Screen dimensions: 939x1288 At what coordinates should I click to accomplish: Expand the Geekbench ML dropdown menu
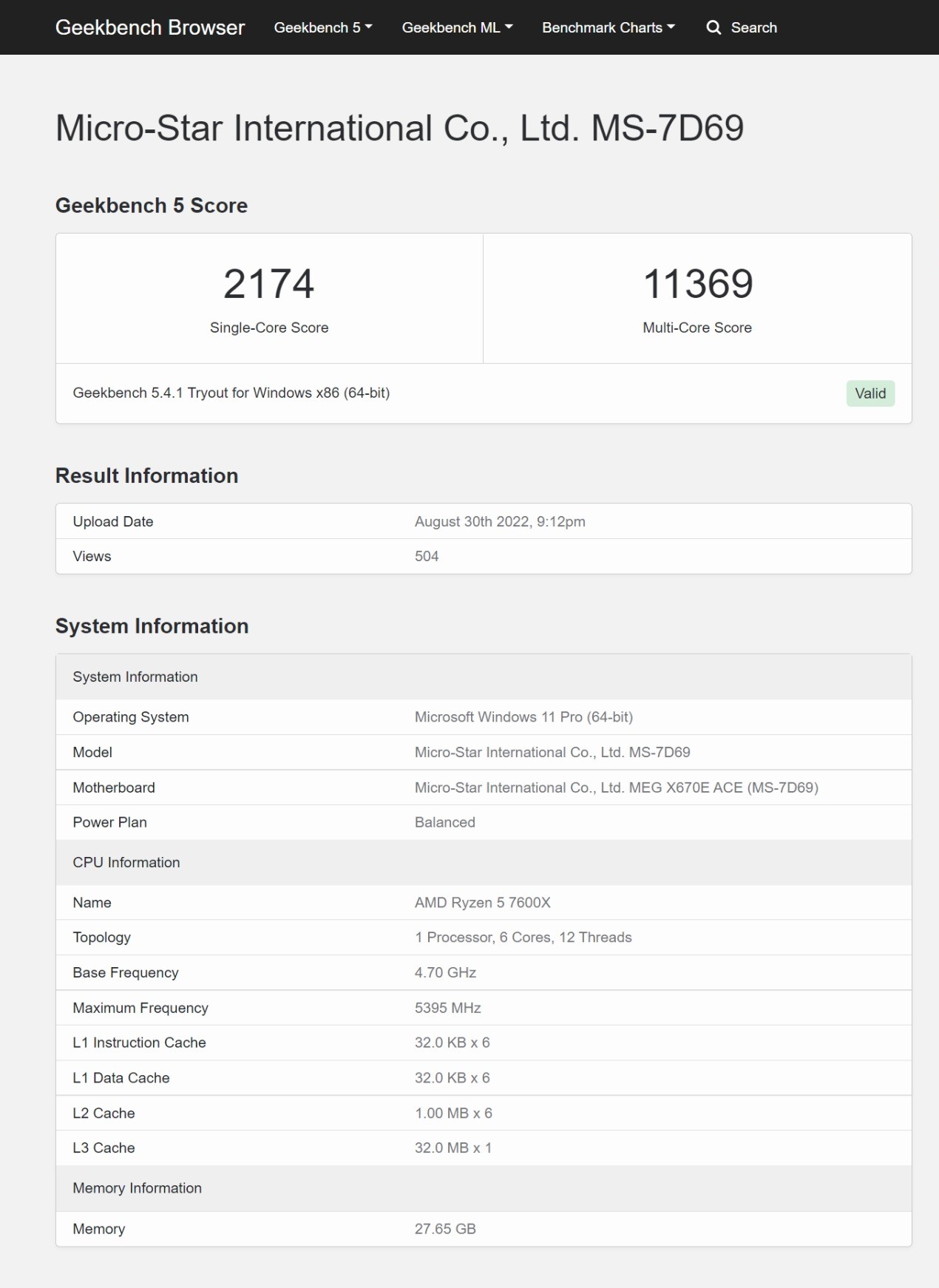457,27
